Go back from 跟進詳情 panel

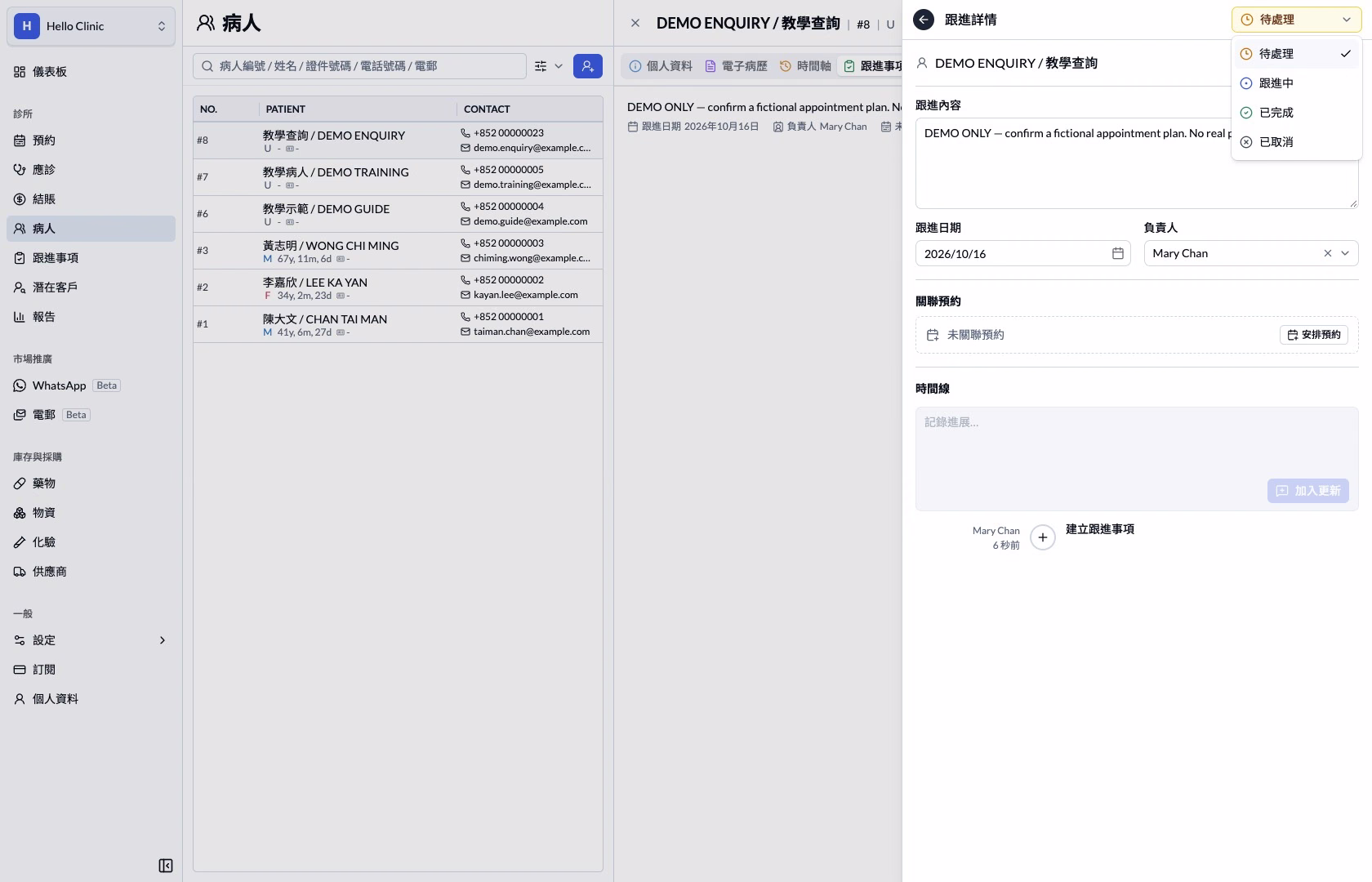(924, 20)
